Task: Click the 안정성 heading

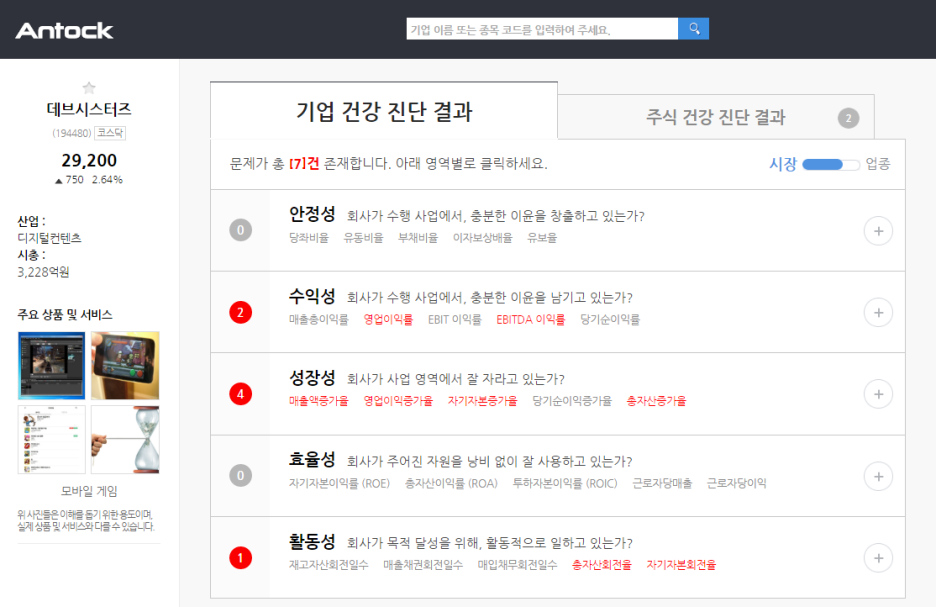Action: [312, 214]
